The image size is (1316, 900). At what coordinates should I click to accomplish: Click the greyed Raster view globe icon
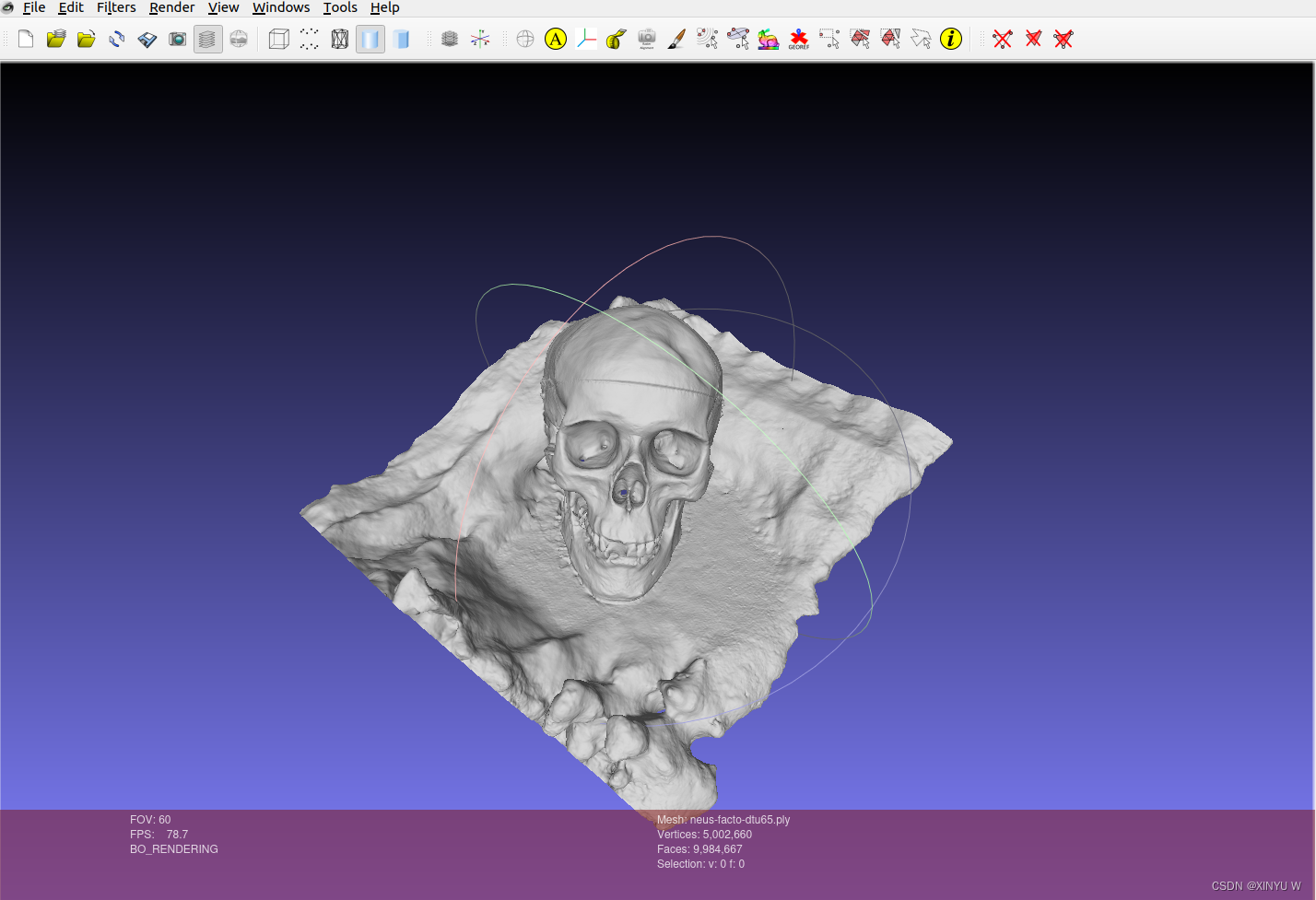click(x=239, y=39)
